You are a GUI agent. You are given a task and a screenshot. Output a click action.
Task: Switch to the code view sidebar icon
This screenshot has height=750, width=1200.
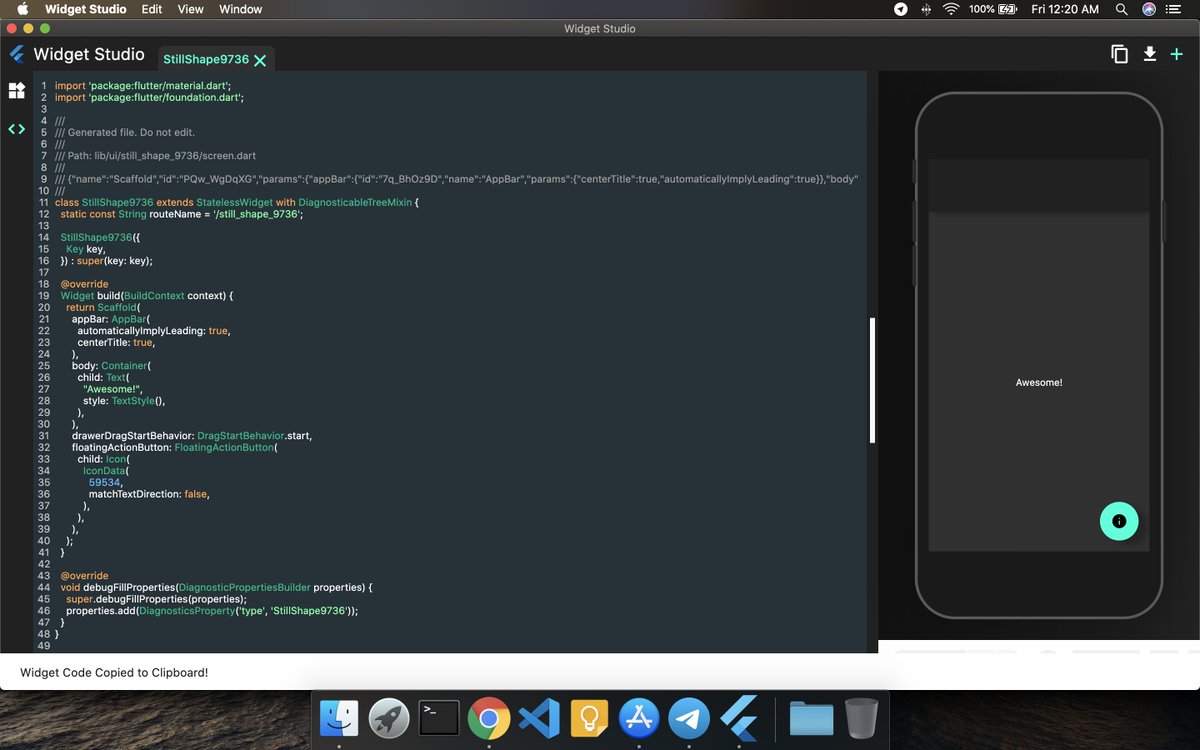point(16,129)
